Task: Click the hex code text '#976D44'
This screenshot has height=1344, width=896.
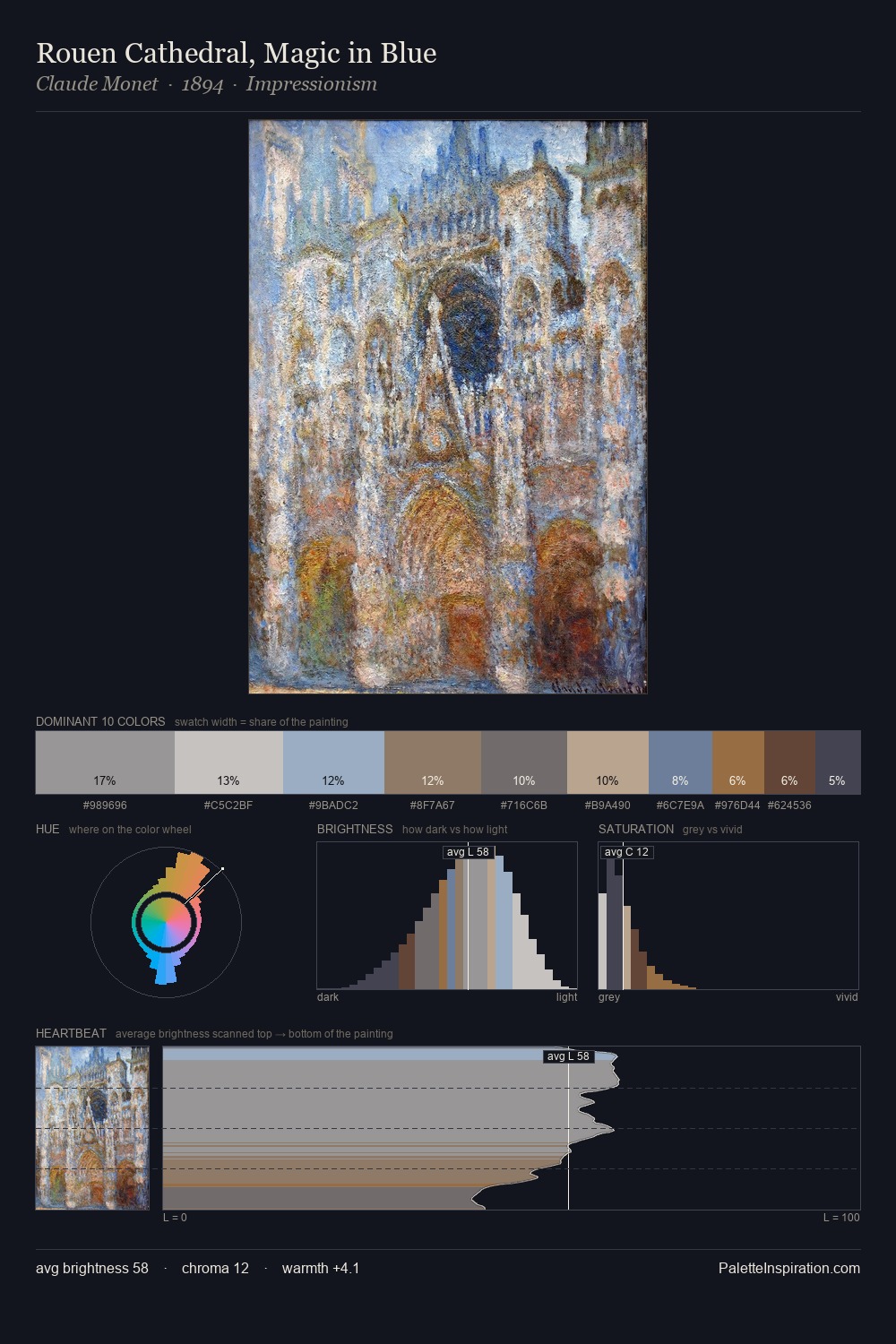Action: [x=737, y=805]
